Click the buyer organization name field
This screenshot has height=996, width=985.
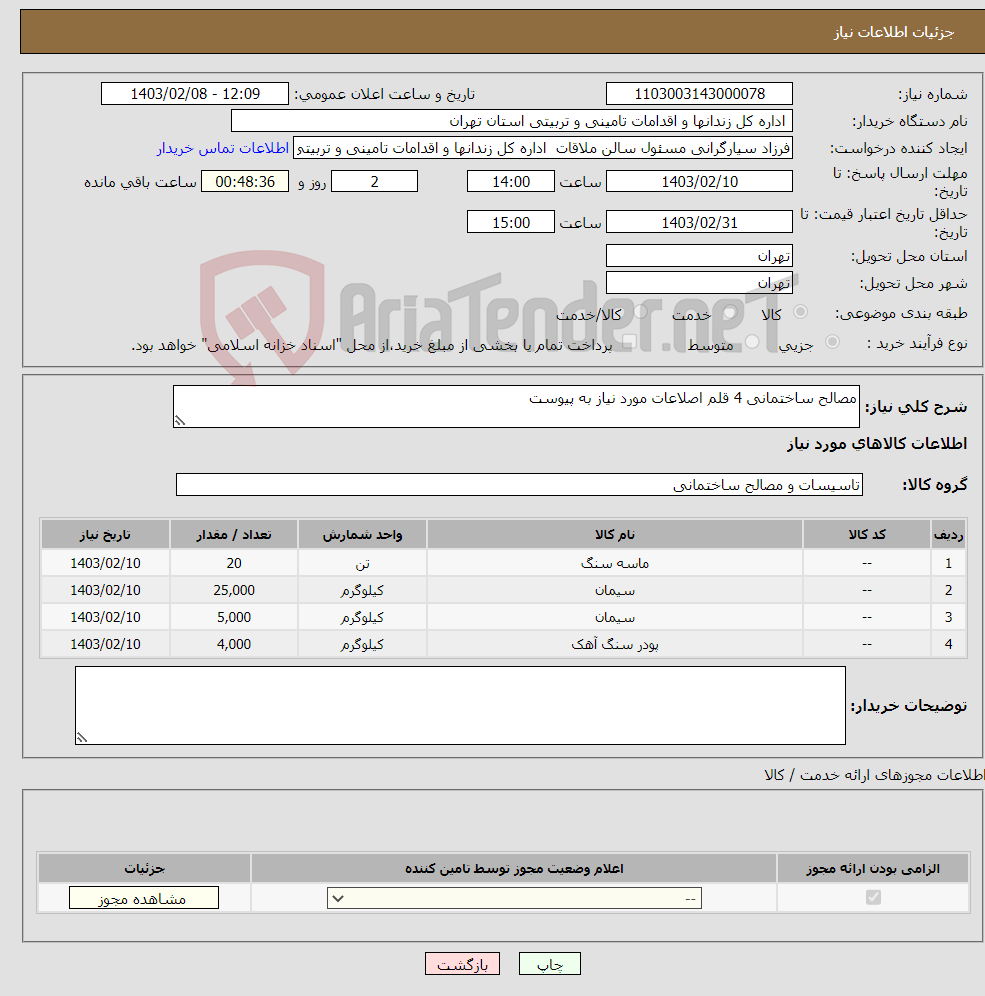tap(512, 121)
